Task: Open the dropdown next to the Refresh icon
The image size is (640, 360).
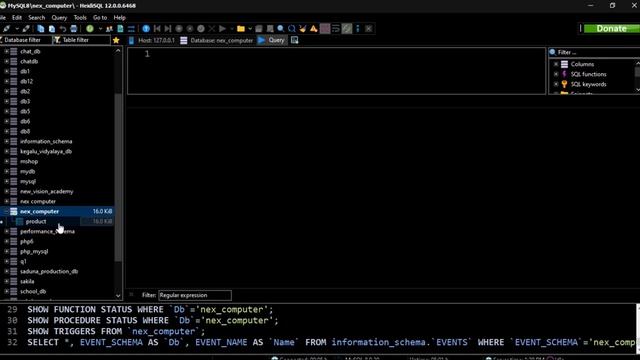Action: (100, 29)
